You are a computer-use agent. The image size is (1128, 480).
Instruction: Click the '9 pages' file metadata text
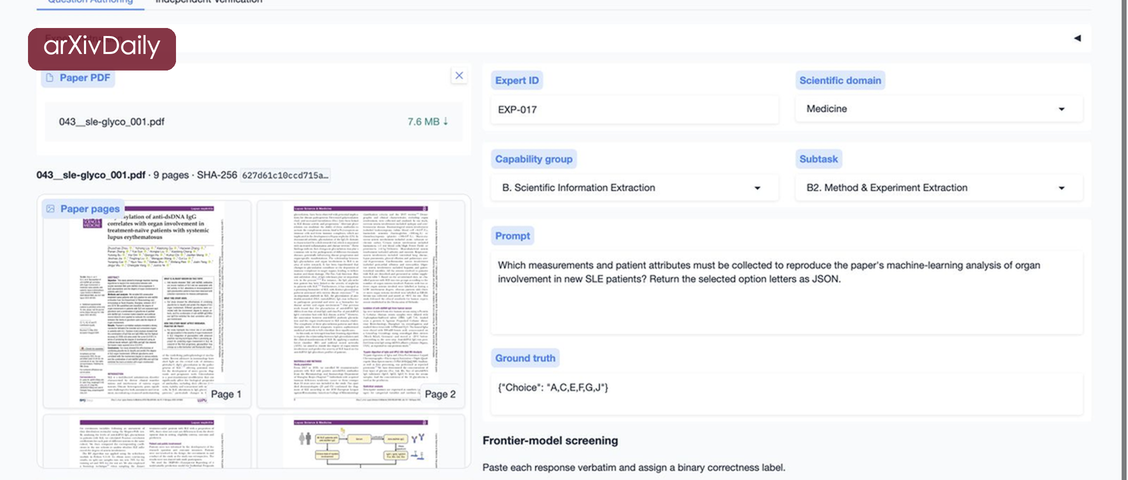[x=172, y=175]
